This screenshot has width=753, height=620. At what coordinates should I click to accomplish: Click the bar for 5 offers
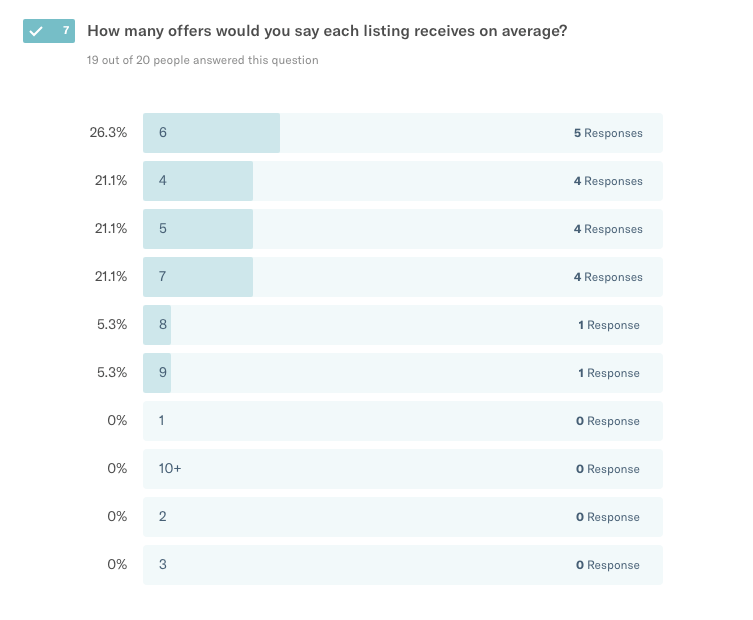point(402,229)
